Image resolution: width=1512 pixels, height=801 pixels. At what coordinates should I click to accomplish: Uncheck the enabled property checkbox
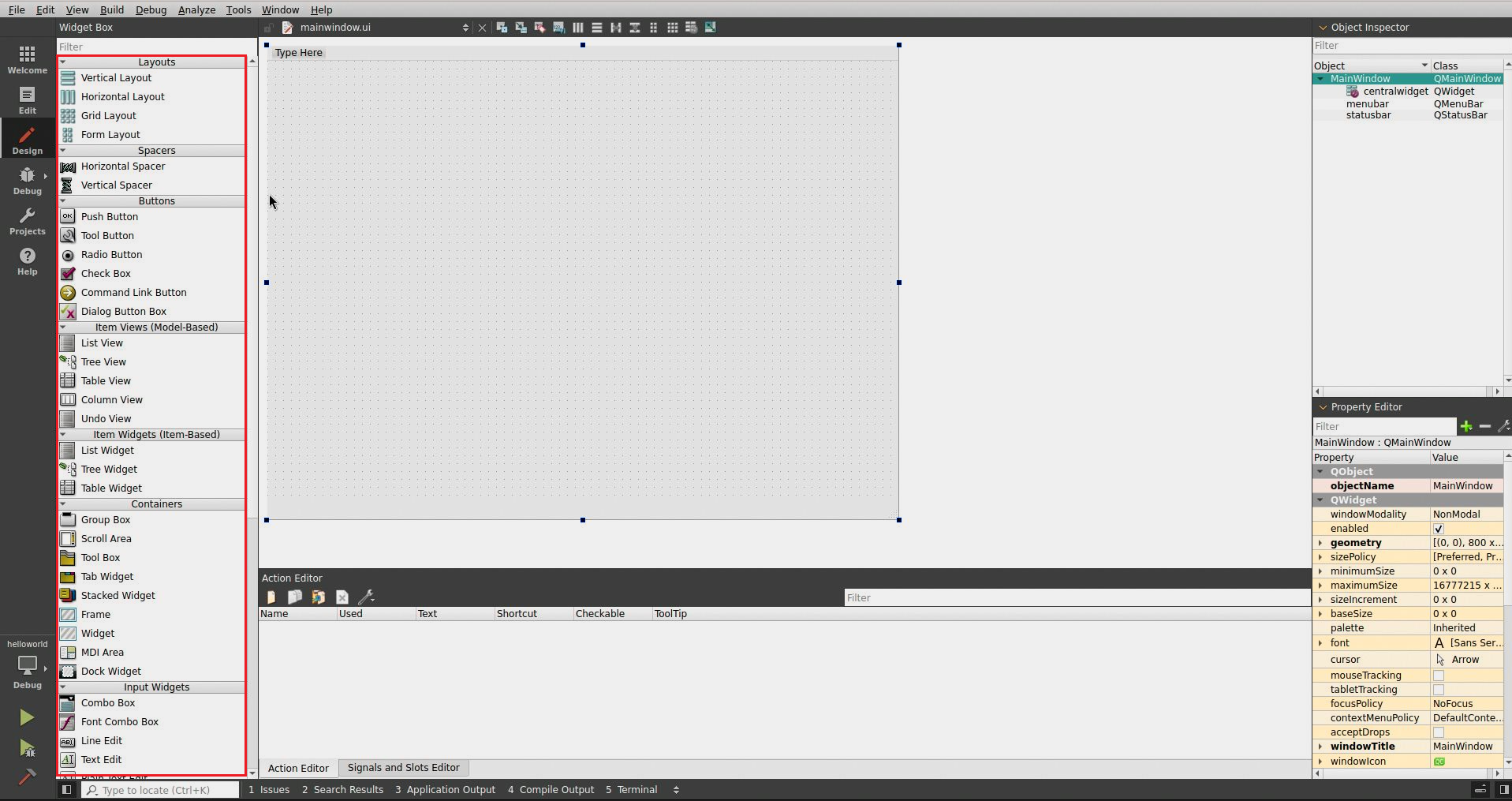click(1438, 529)
